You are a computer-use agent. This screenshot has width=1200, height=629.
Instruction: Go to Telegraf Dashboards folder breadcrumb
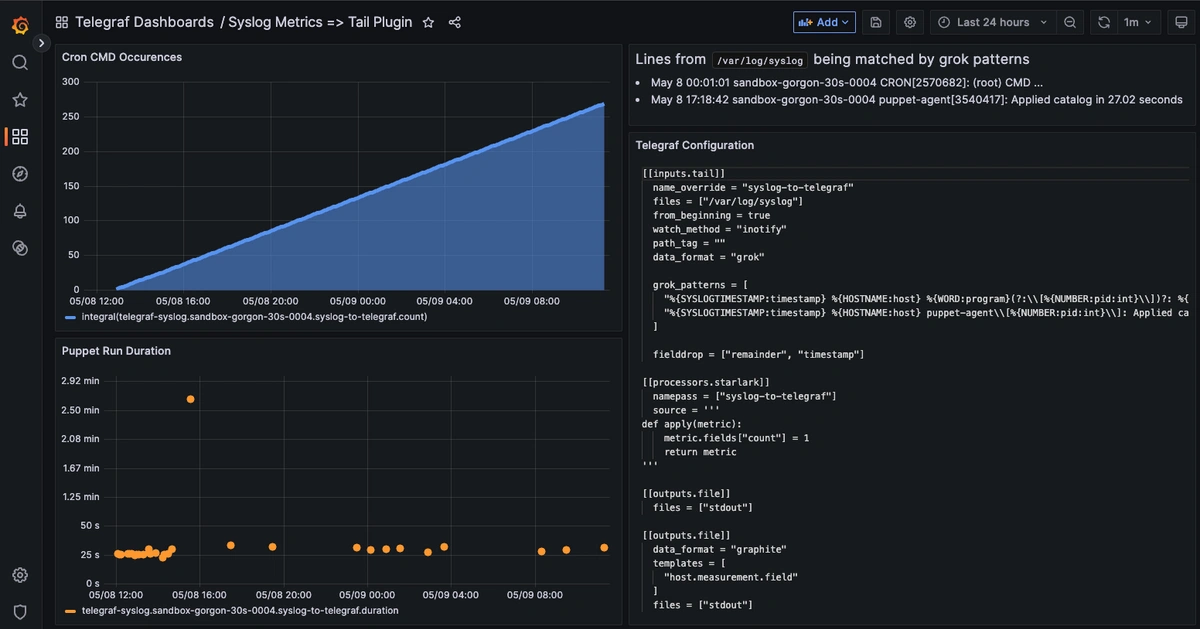coord(144,22)
